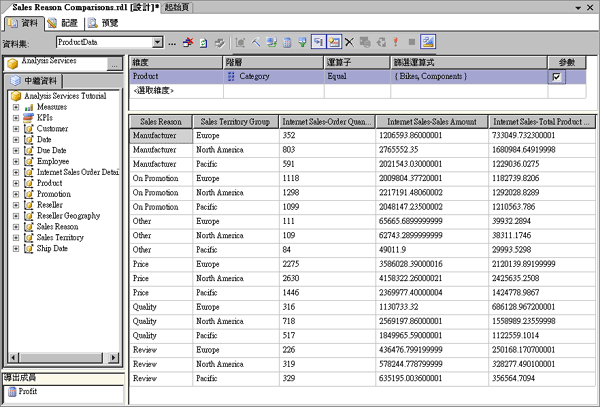
Task: Click the ellipsis button beside dataset dropdown
Action: (x=174, y=43)
